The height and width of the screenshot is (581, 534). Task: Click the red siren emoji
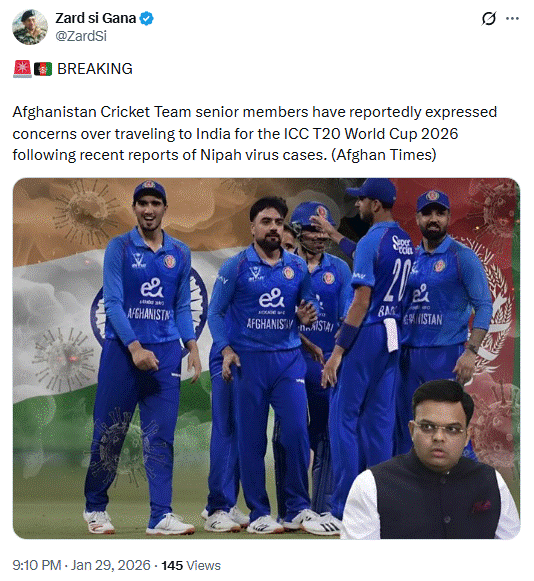pos(22,69)
